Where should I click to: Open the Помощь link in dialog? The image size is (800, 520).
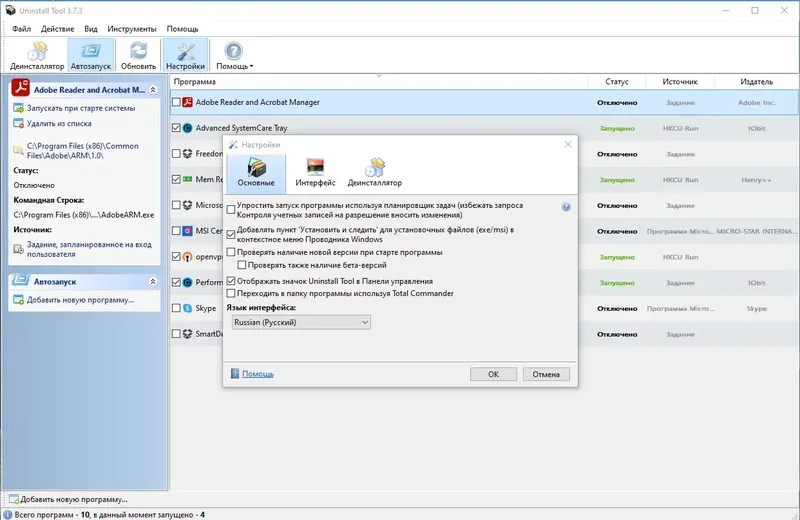(258, 374)
